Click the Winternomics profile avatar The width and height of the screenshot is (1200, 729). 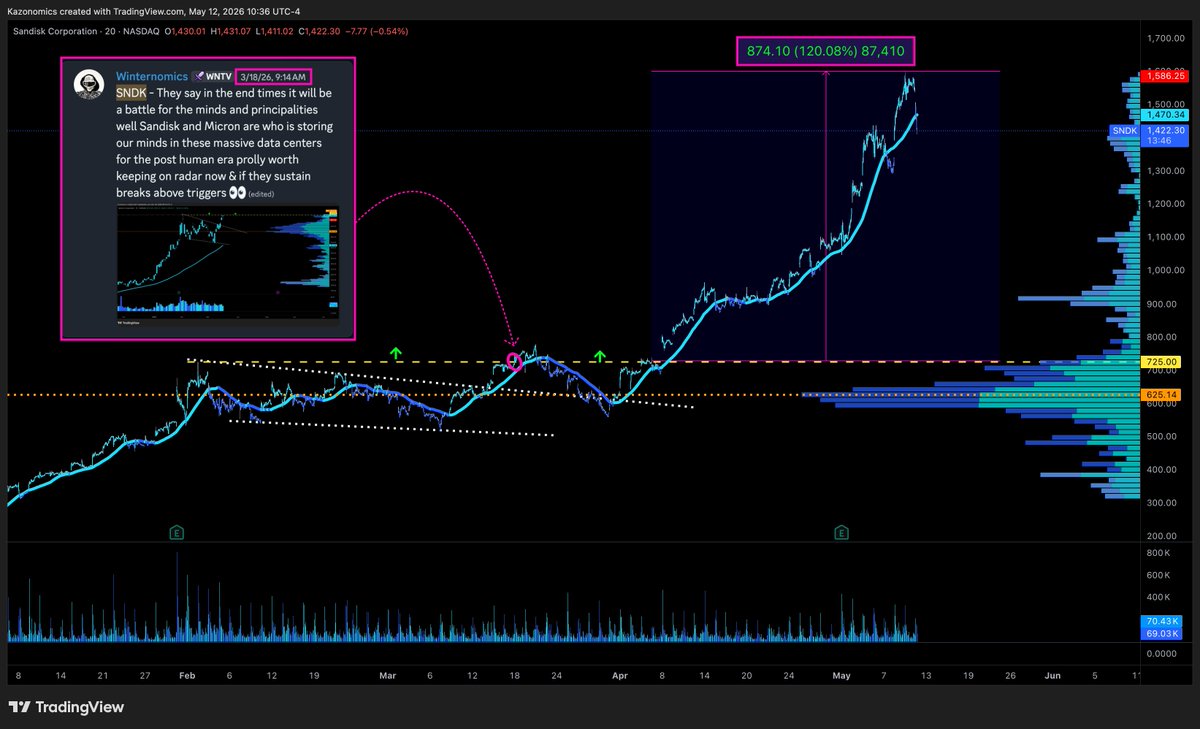(x=90, y=86)
